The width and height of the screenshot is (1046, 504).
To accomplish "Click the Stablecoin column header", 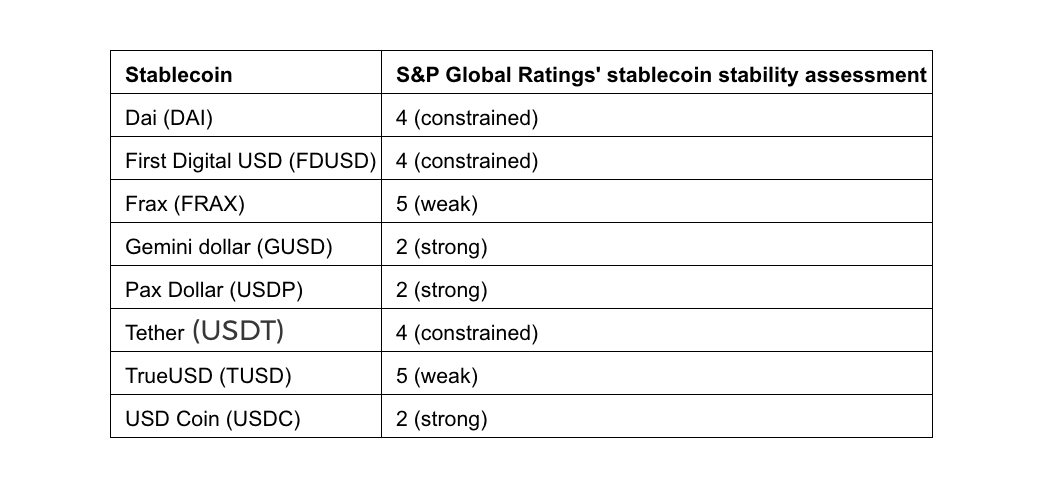I will tap(178, 75).
